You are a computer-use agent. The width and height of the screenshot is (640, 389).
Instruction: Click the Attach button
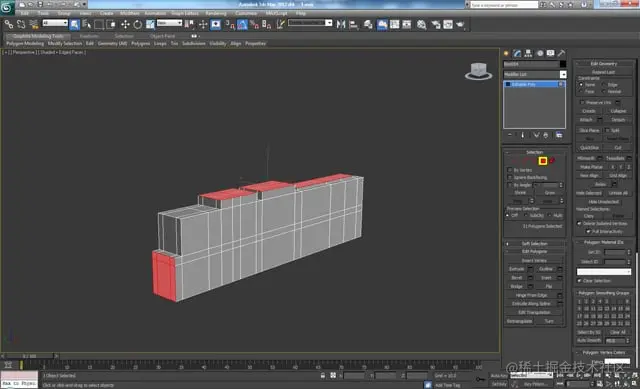[x=586, y=120]
